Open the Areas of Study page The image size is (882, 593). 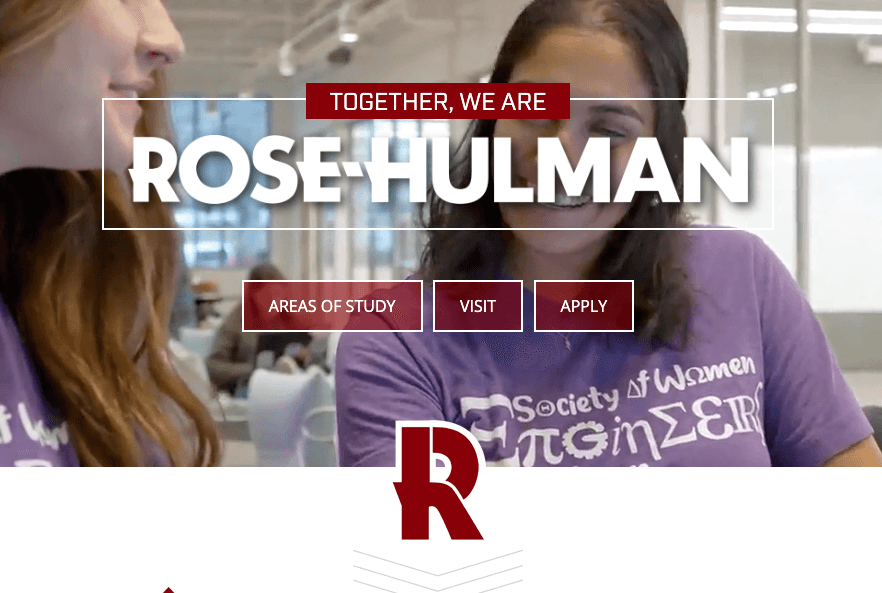[x=332, y=306]
